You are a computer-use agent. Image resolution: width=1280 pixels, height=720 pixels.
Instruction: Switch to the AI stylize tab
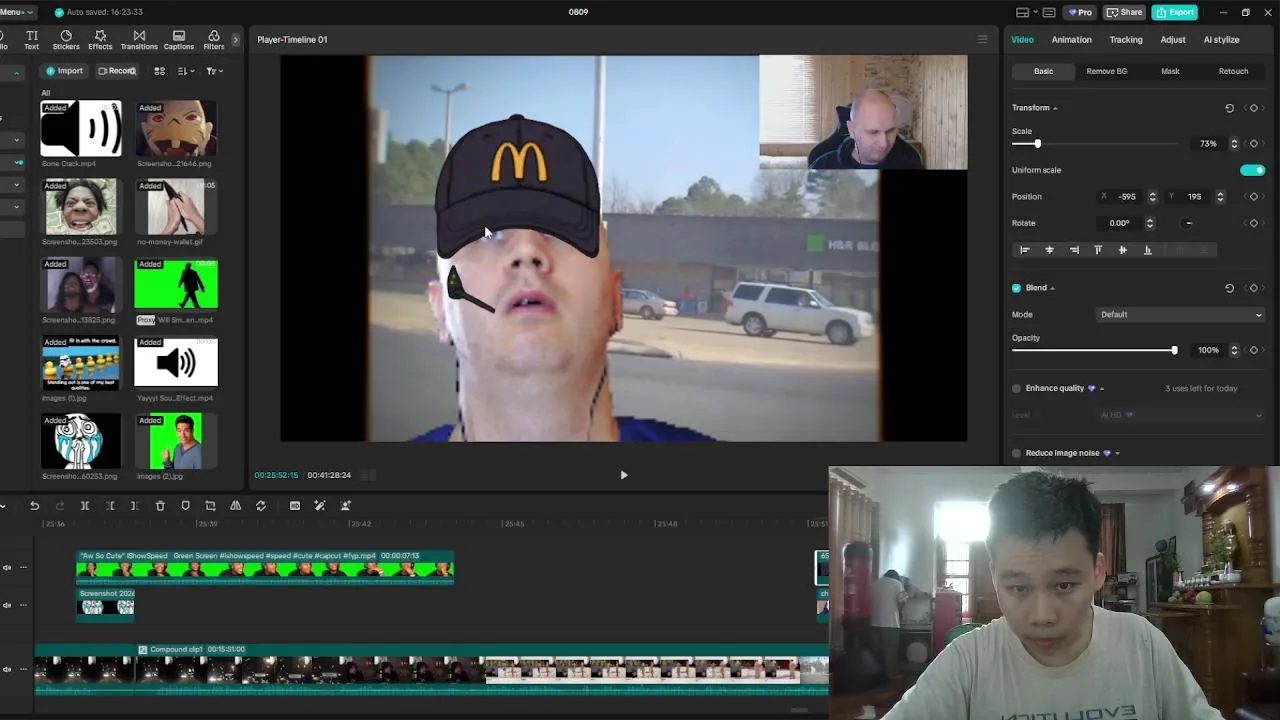(x=1221, y=40)
